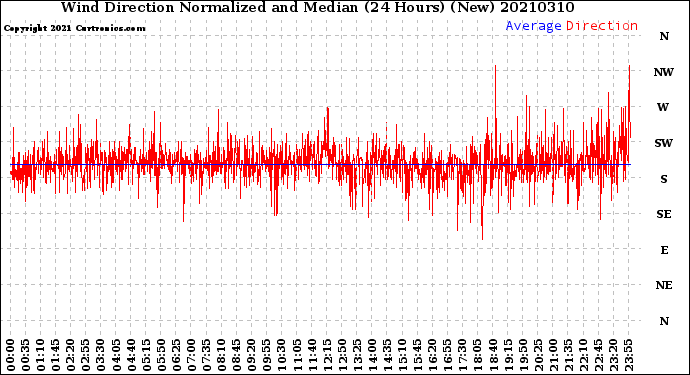Click the '16:55' time label
The image size is (690, 375).
(448, 355)
